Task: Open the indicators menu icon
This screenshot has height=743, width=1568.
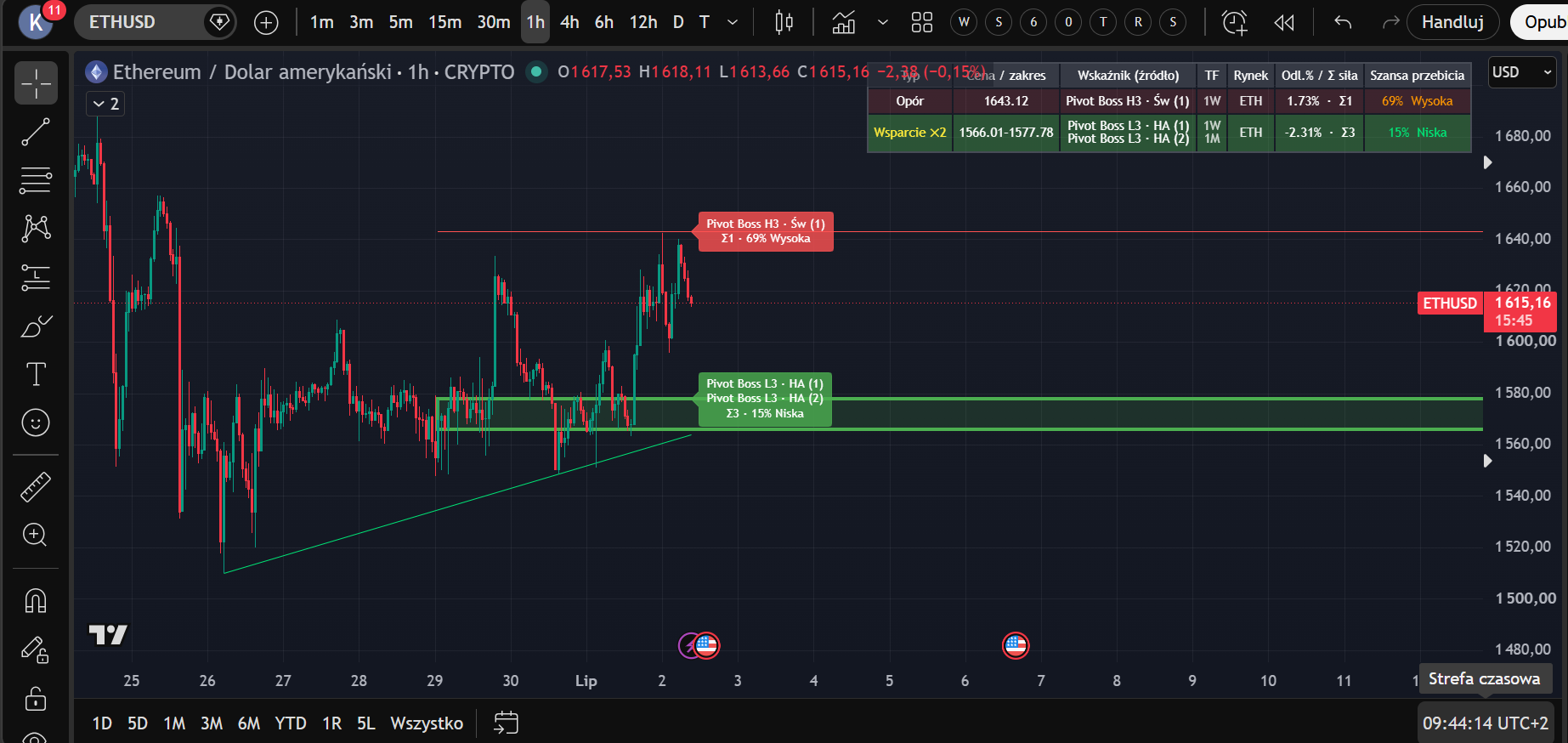Action: pos(843,22)
